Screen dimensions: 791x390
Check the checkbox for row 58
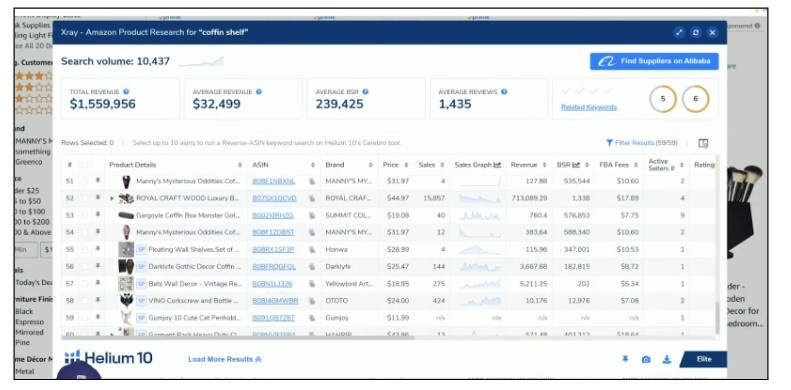click(85, 301)
